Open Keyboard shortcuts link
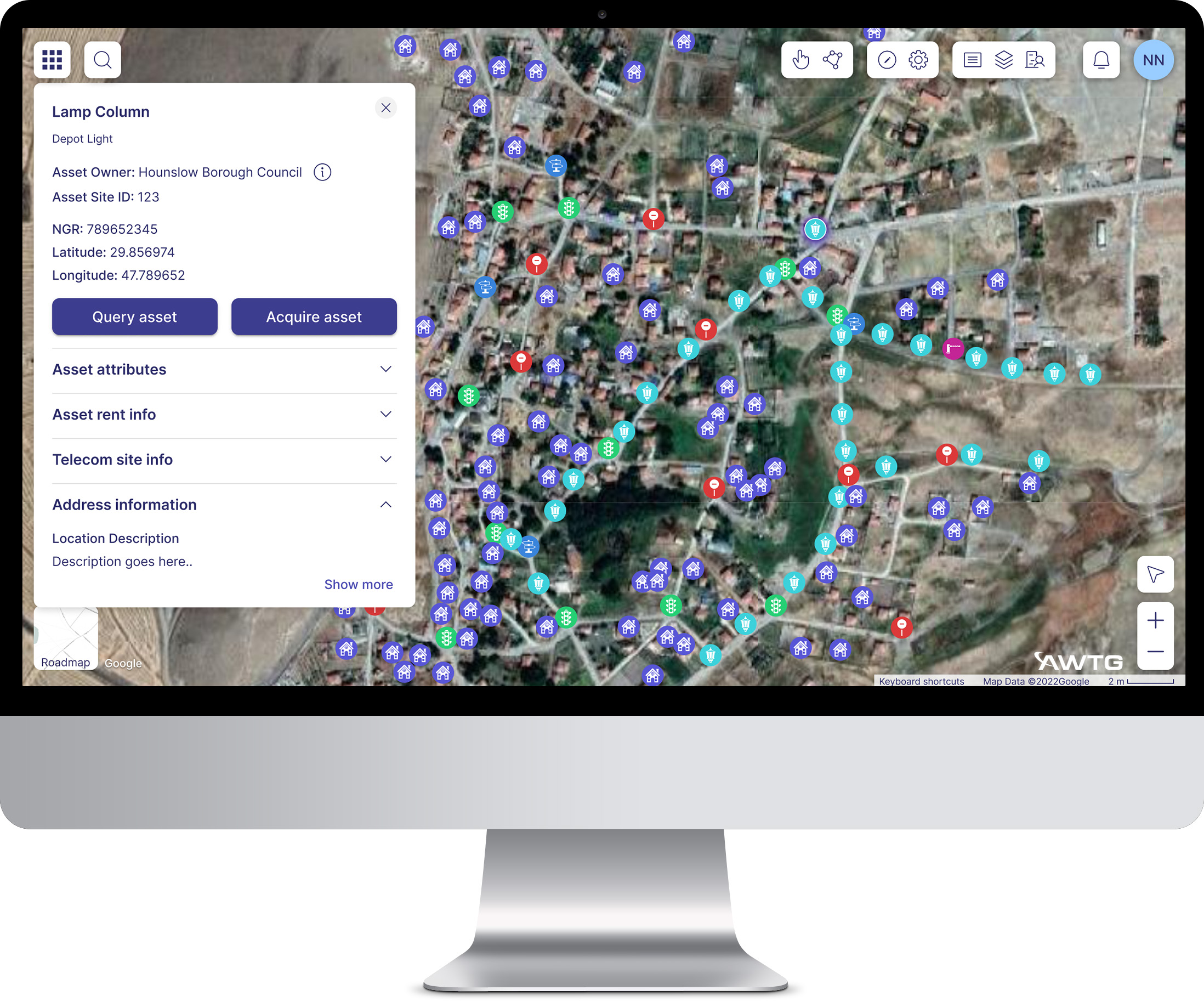Screen dimensions: 1204x1001 (922, 681)
